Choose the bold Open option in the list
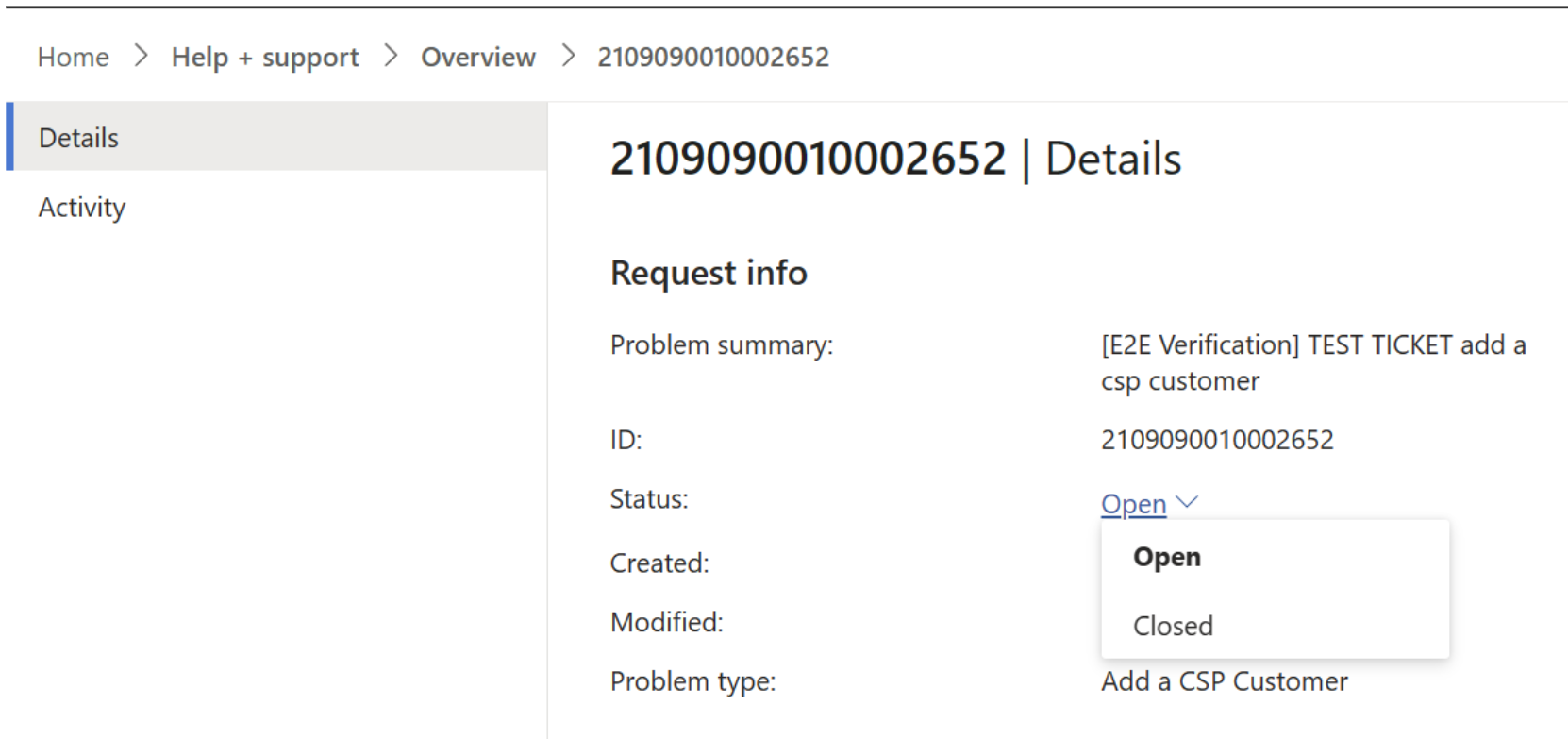Viewport: 1568px width, 739px height. click(1167, 557)
